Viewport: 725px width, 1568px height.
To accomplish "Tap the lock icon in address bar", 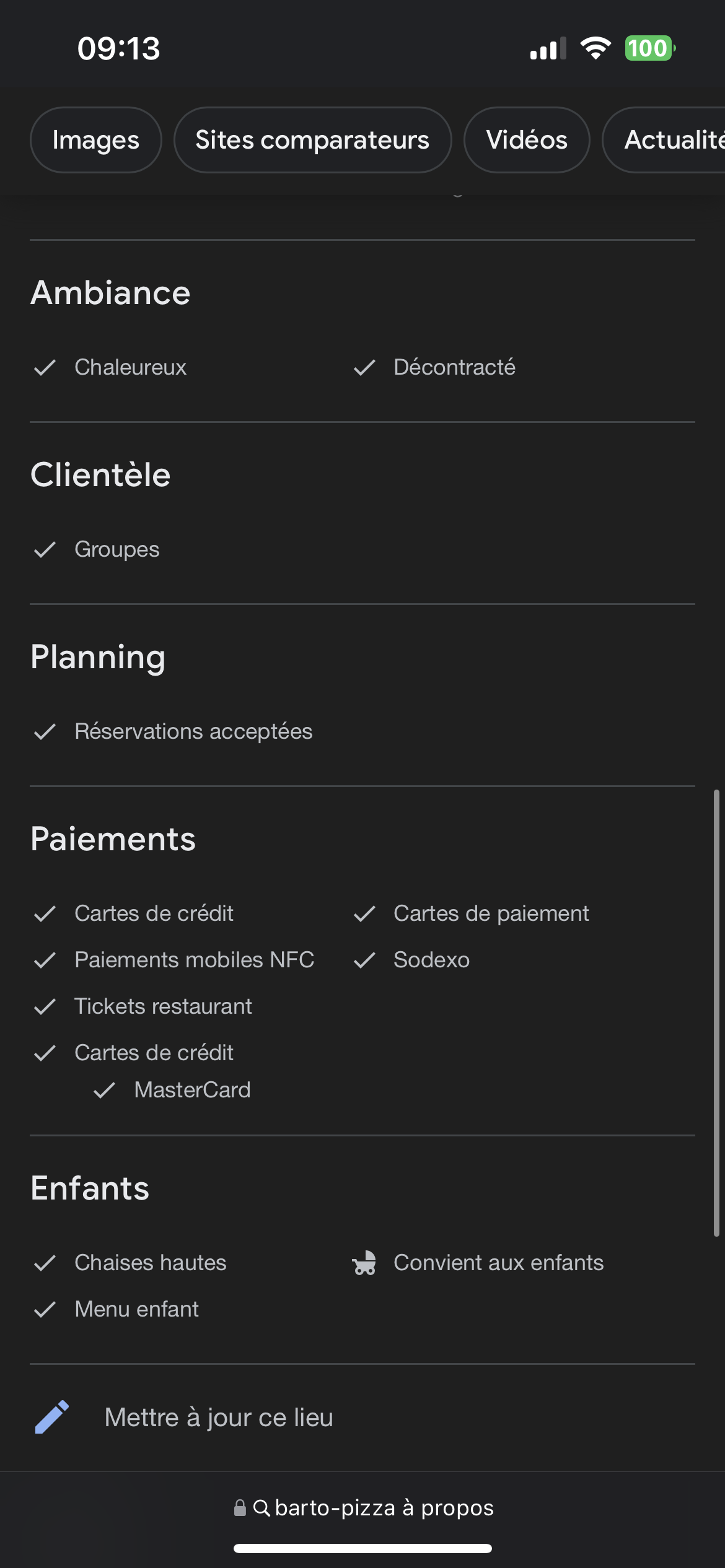I will click(x=240, y=1508).
